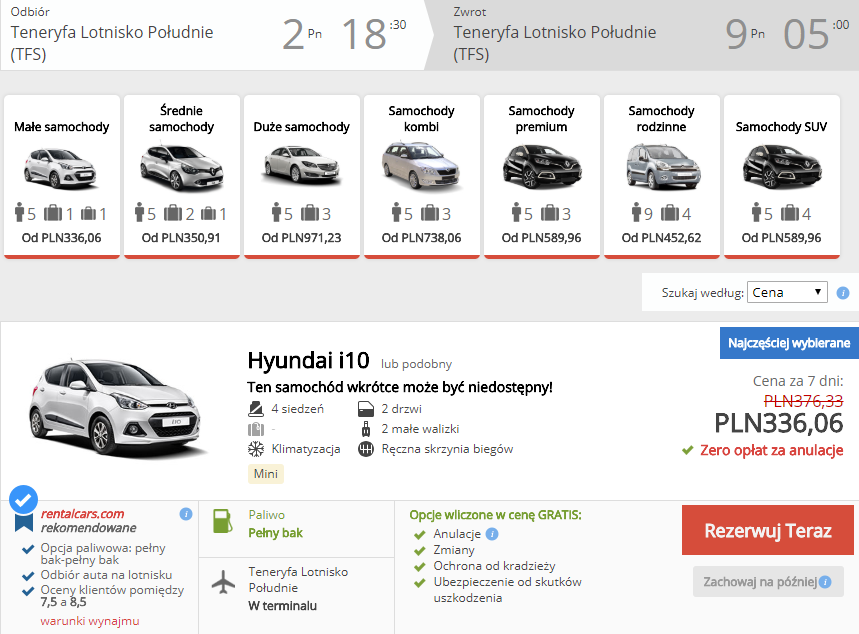Click green check next to Zero opłat za anulacje
Image resolution: width=859 pixels, height=634 pixels.
pyautogui.click(x=688, y=451)
